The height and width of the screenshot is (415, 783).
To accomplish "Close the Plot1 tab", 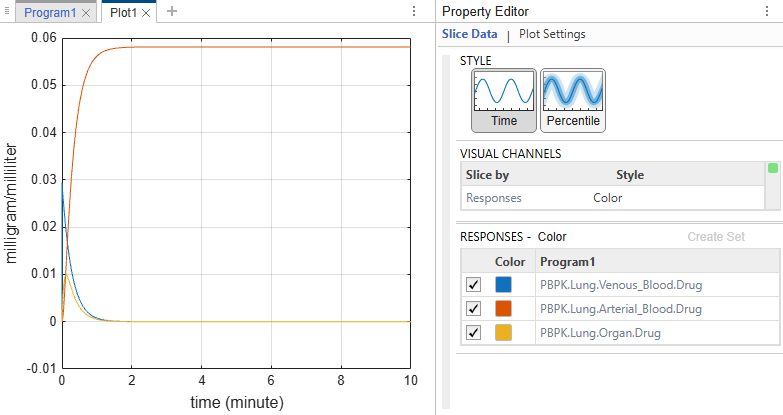I will (146, 13).
